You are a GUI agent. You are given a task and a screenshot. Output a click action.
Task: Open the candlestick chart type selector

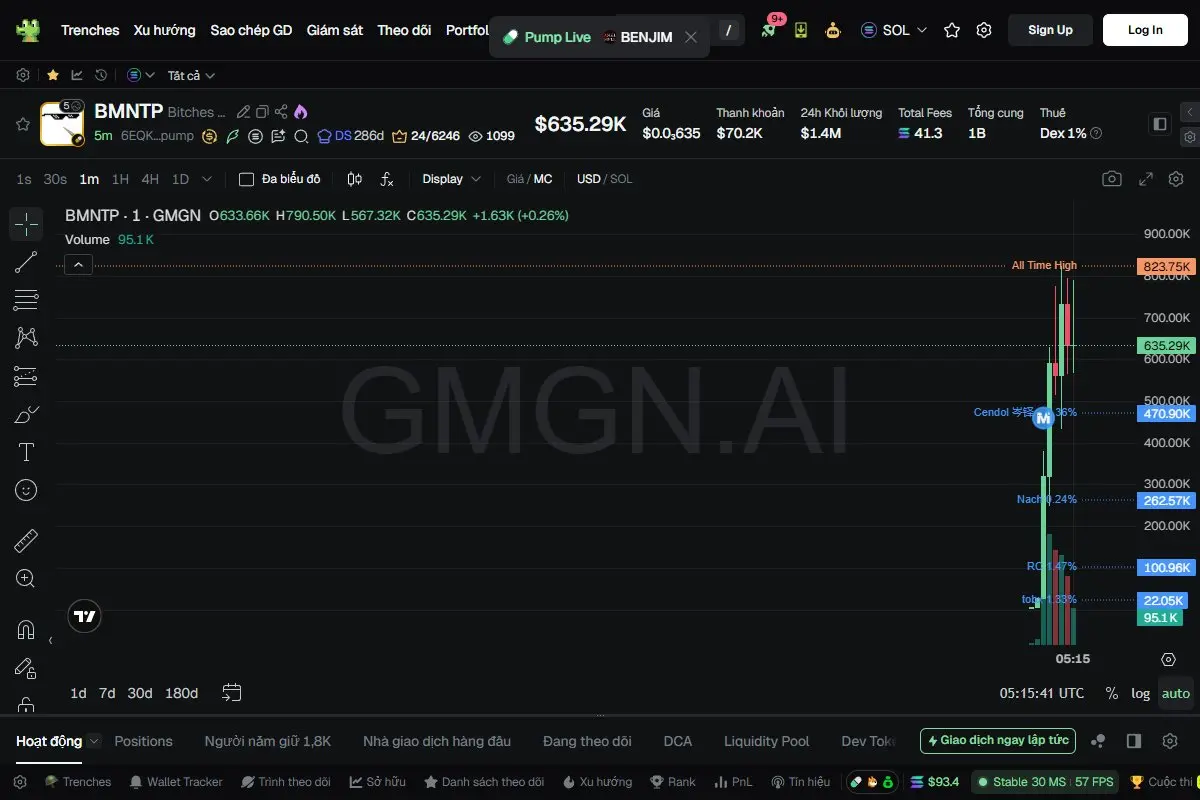click(354, 179)
